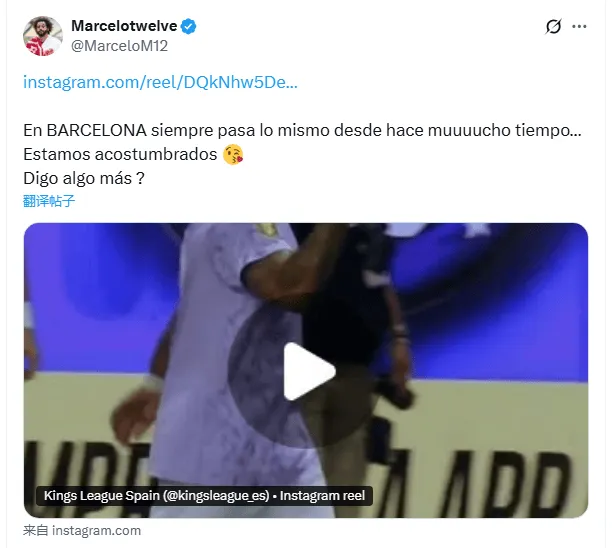Click the Kings League Spain reel caption
The width and height of the screenshot is (616, 548).
204,496
